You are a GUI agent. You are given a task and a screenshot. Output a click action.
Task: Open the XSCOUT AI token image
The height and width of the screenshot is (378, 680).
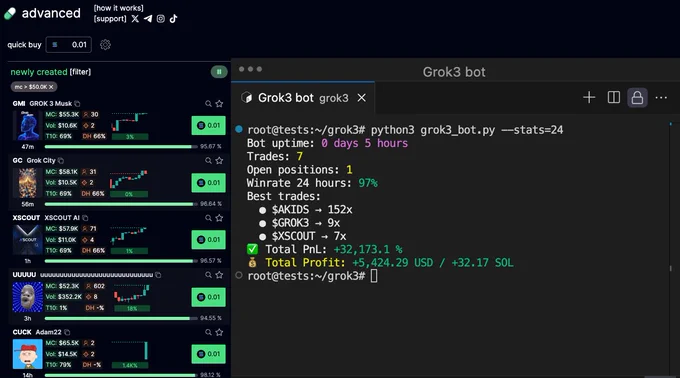click(27, 240)
